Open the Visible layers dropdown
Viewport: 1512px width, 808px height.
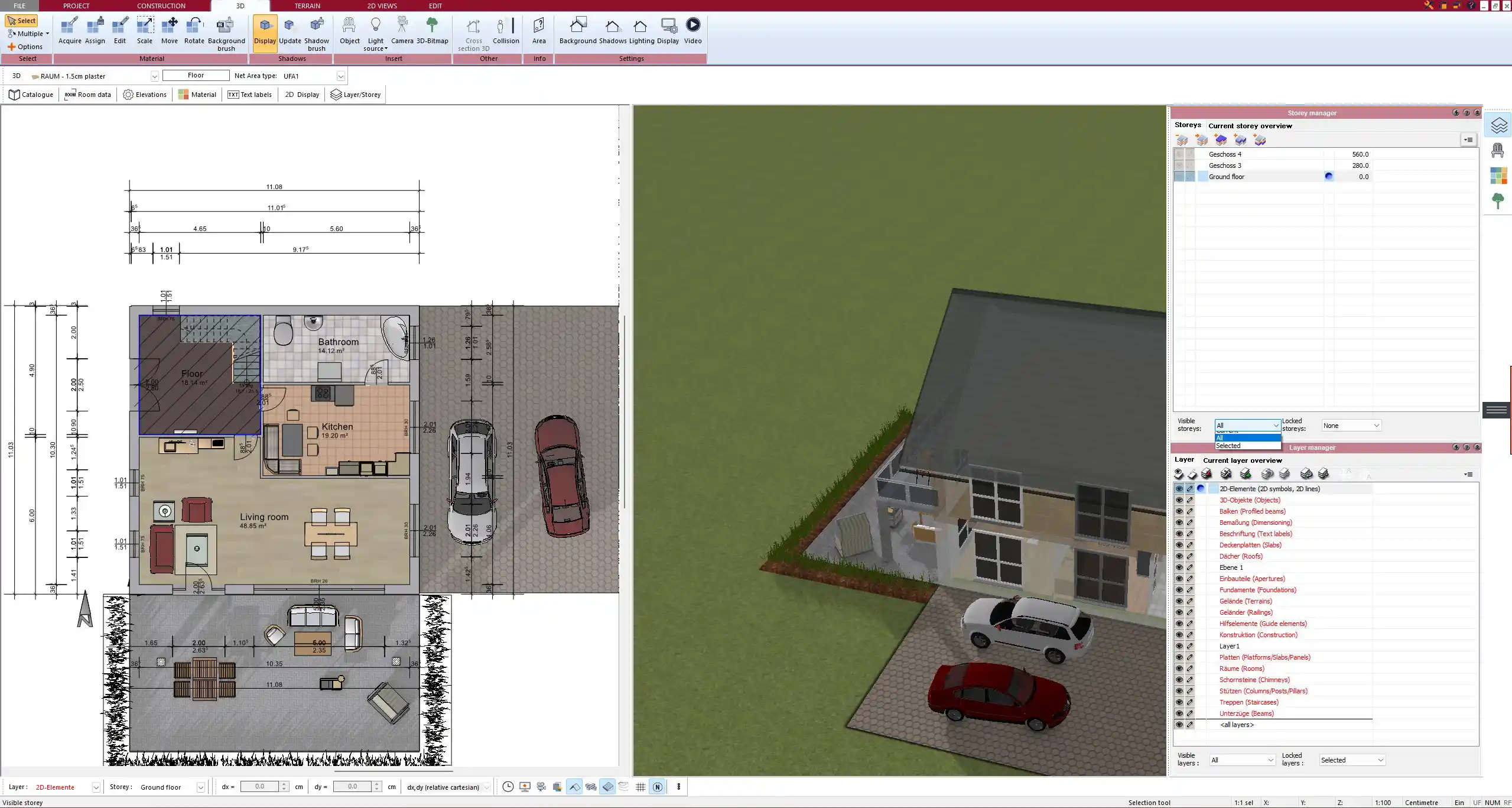pos(1242,760)
